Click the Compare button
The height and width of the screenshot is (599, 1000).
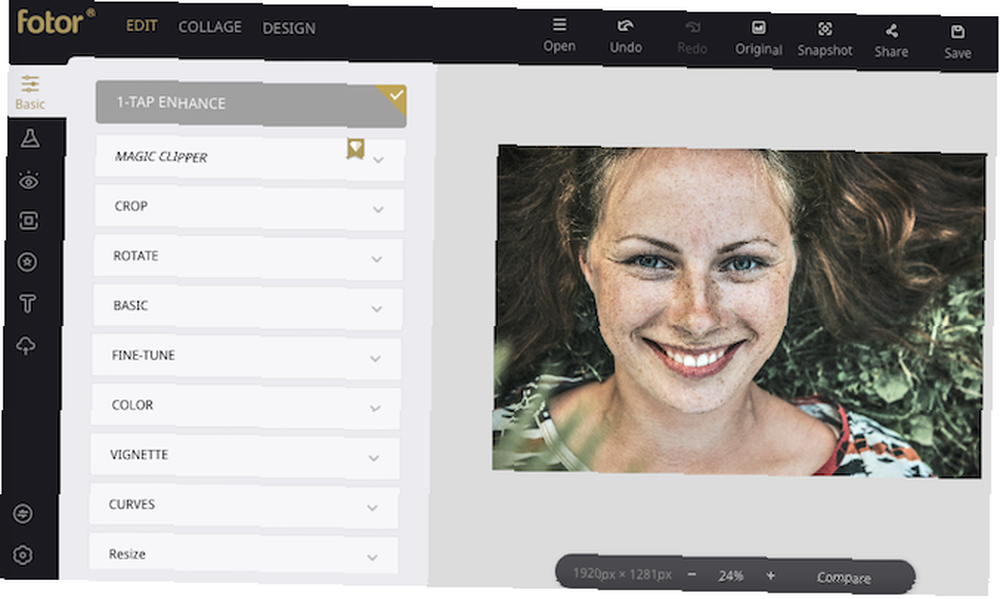click(x=844, y=578)
